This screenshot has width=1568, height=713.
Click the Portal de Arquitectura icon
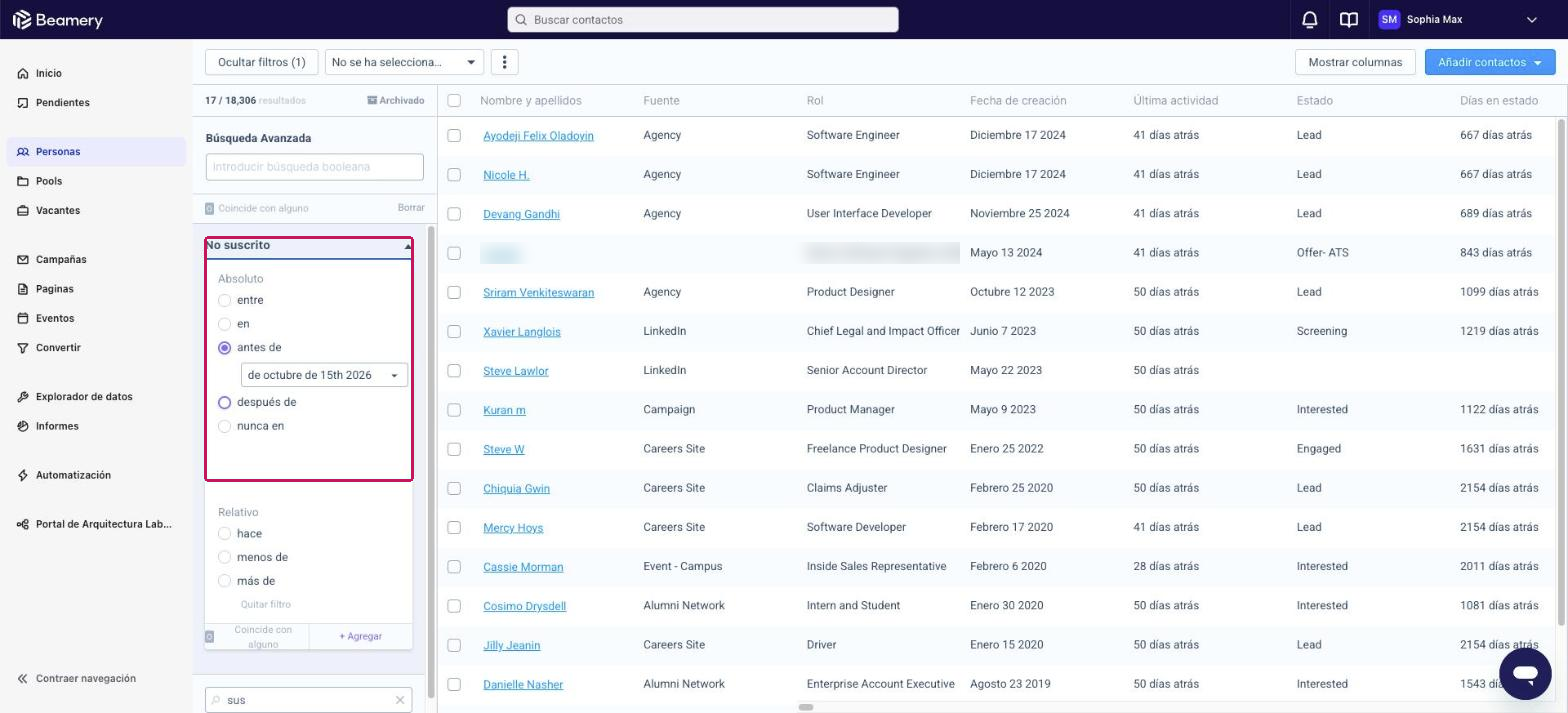pos(23,524)
